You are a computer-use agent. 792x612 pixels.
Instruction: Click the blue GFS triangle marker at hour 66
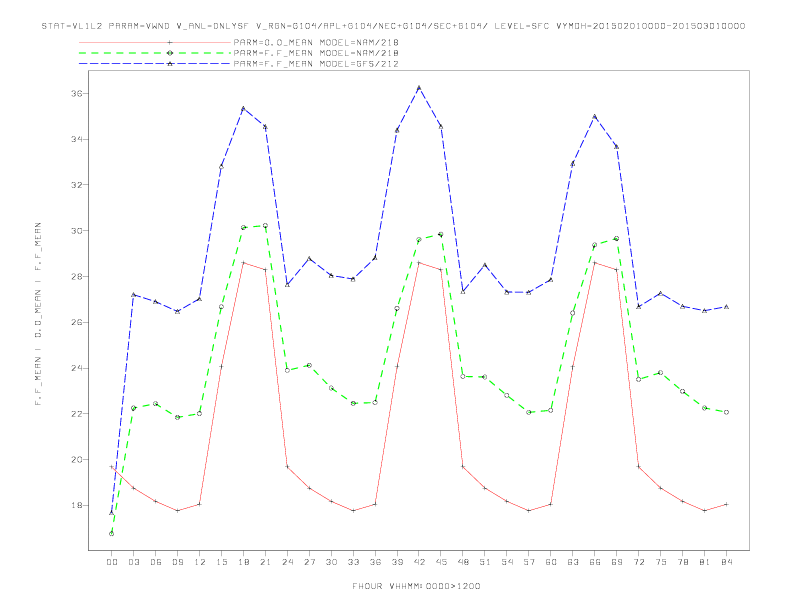point(595,117)
